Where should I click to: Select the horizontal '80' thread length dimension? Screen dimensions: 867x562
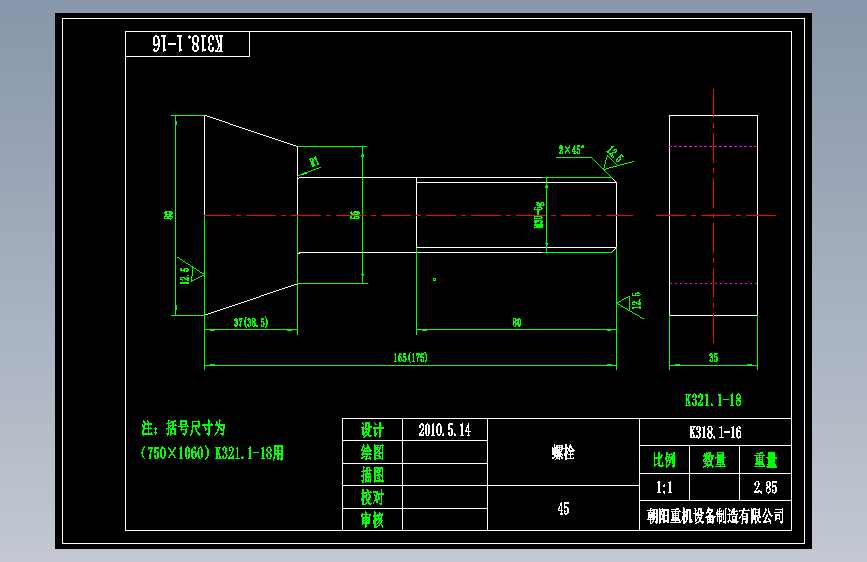click(516, 322)
